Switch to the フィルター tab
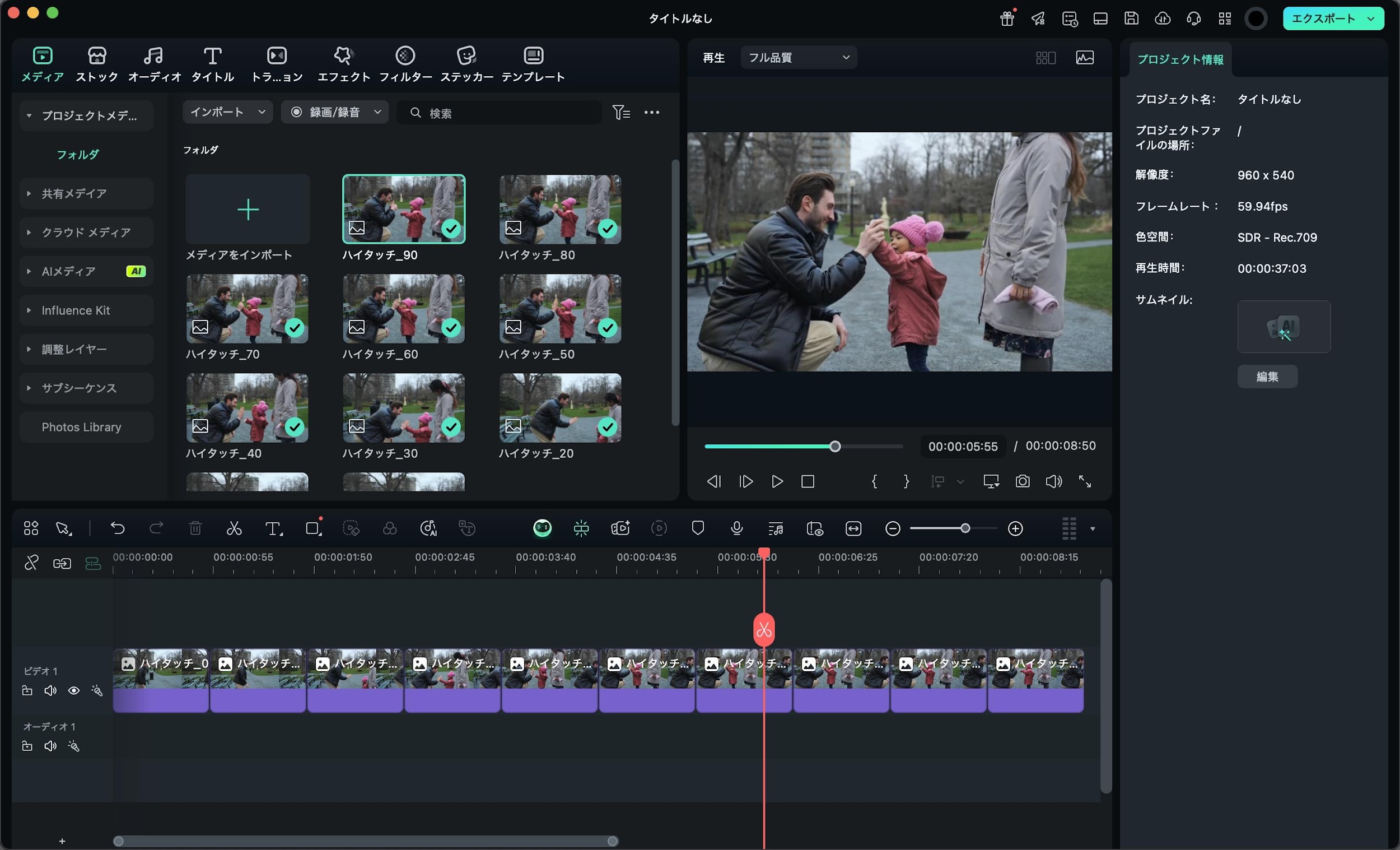 click(x=405, y=64)
